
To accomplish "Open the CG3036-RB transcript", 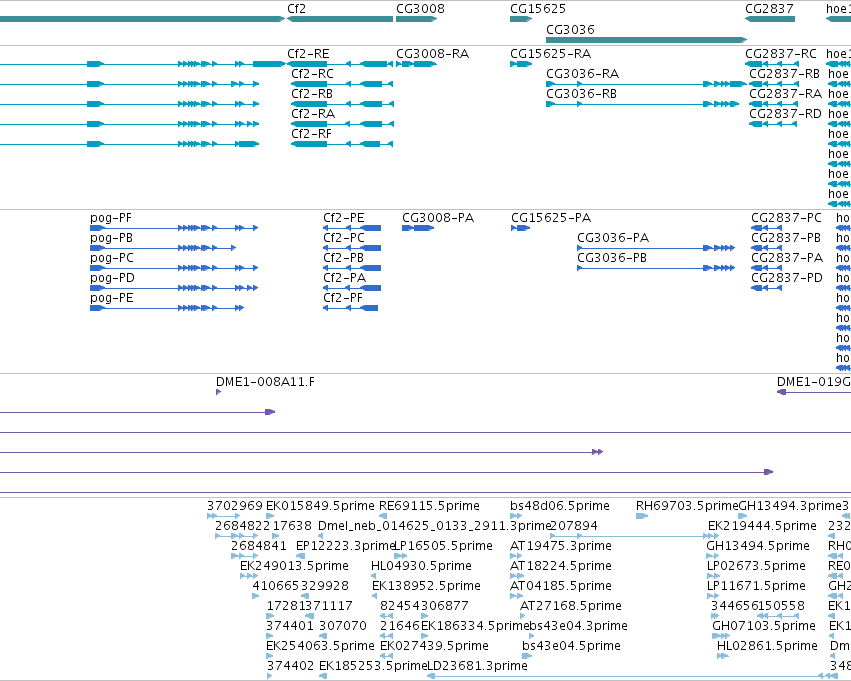I will (643, 104).
